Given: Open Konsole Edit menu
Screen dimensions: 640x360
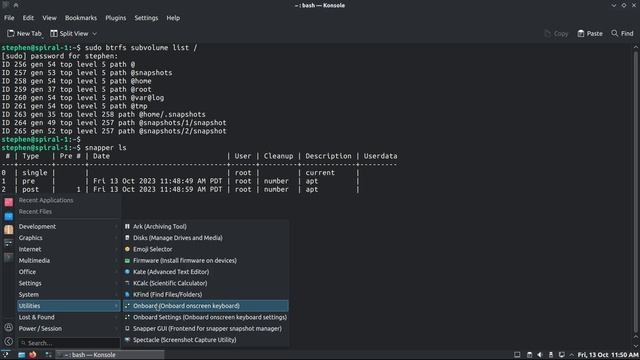Looking at the screenshot, I should tap(28, 18).
